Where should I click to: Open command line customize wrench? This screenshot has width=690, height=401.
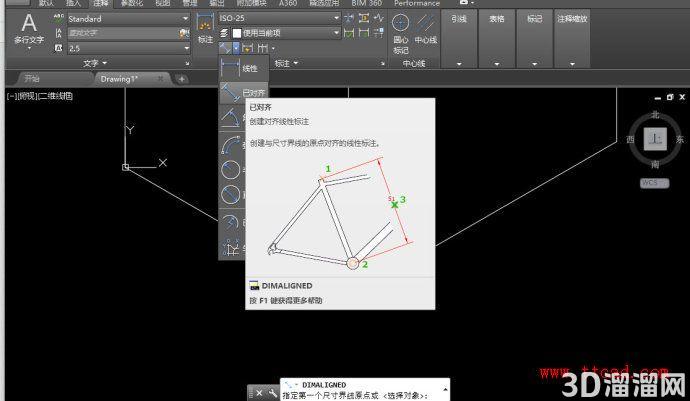click(272, 393)
